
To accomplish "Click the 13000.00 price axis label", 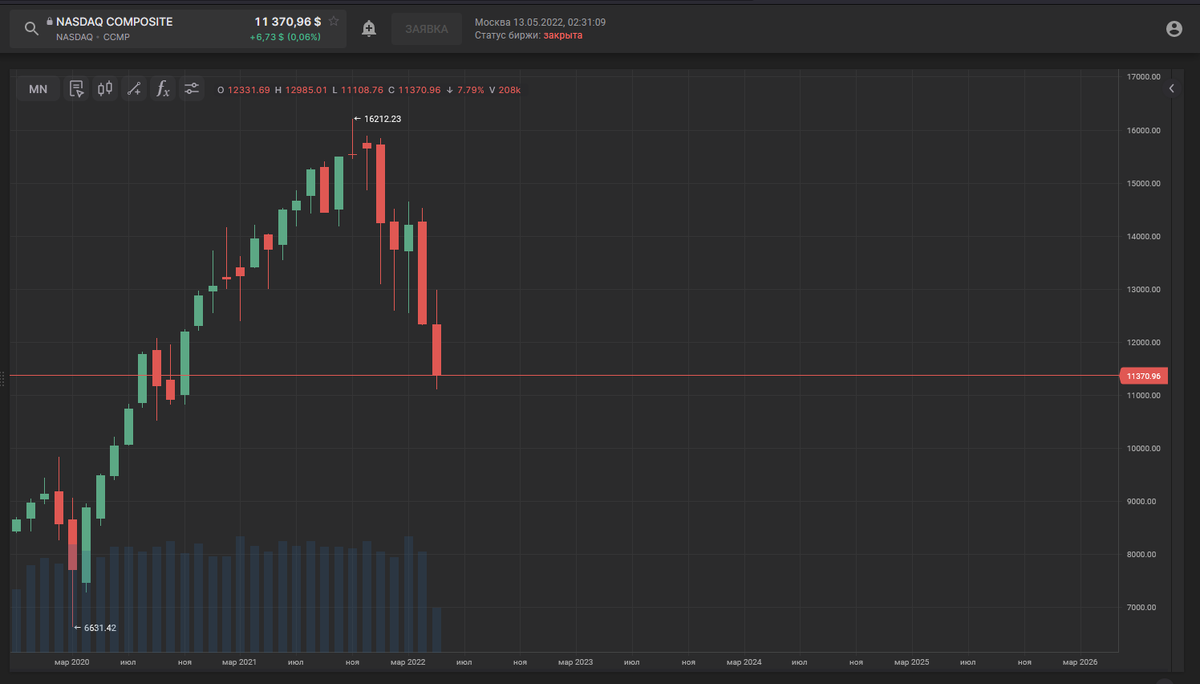I will 1143,290.
